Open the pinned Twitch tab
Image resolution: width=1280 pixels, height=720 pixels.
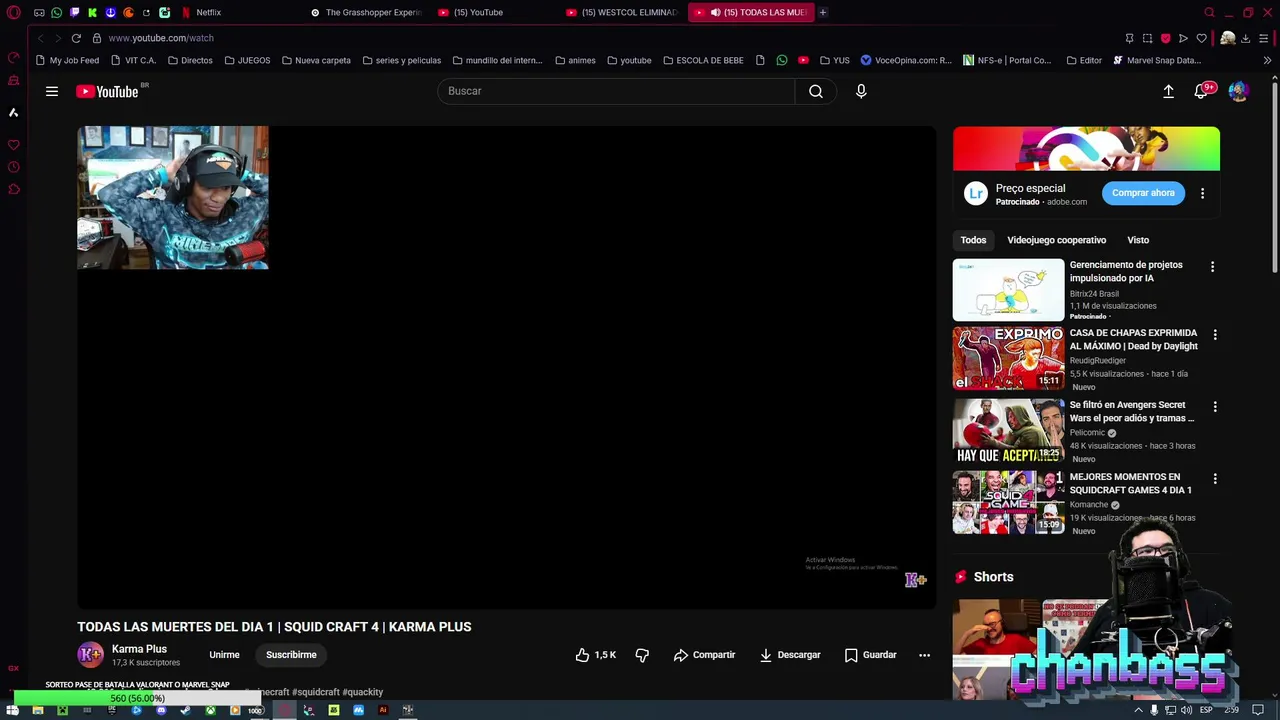[x=74, y=12]
